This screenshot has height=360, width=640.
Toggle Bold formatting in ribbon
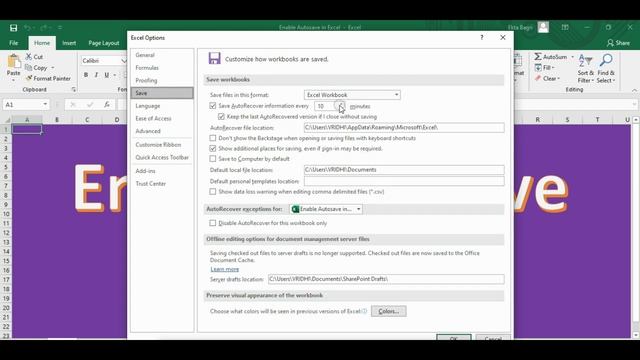[x=86, y=75]
